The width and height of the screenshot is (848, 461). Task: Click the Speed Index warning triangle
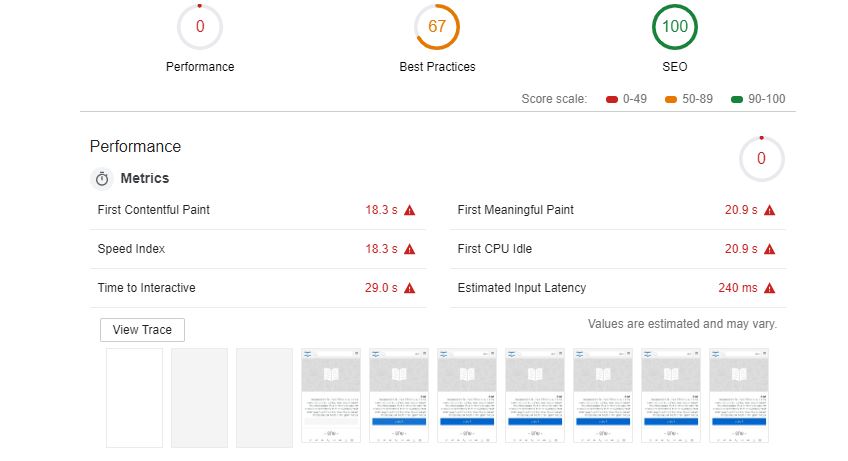[409, 249]
